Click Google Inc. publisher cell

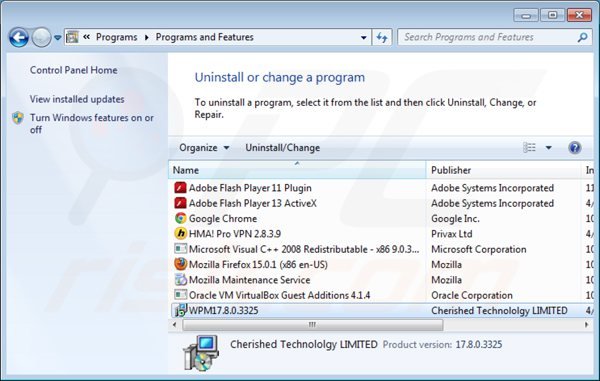pyautogui.click(x=455, y=218)
